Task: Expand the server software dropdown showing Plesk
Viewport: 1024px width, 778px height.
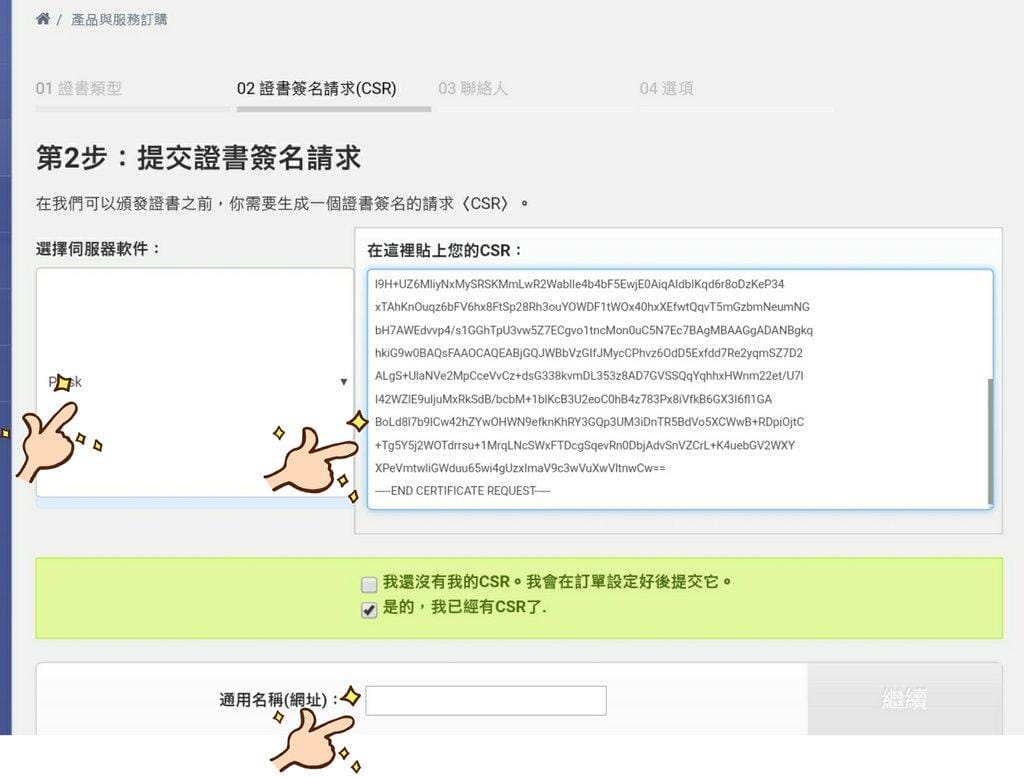Action: point(195,382)
